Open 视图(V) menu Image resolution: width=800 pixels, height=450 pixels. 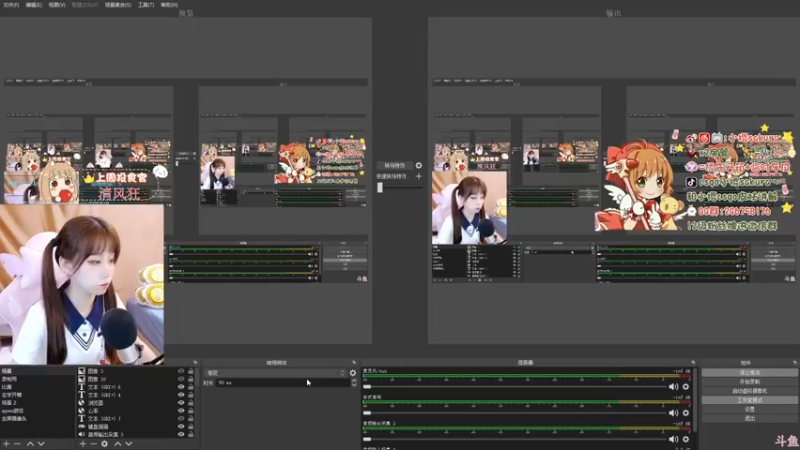tap(57, 5)
